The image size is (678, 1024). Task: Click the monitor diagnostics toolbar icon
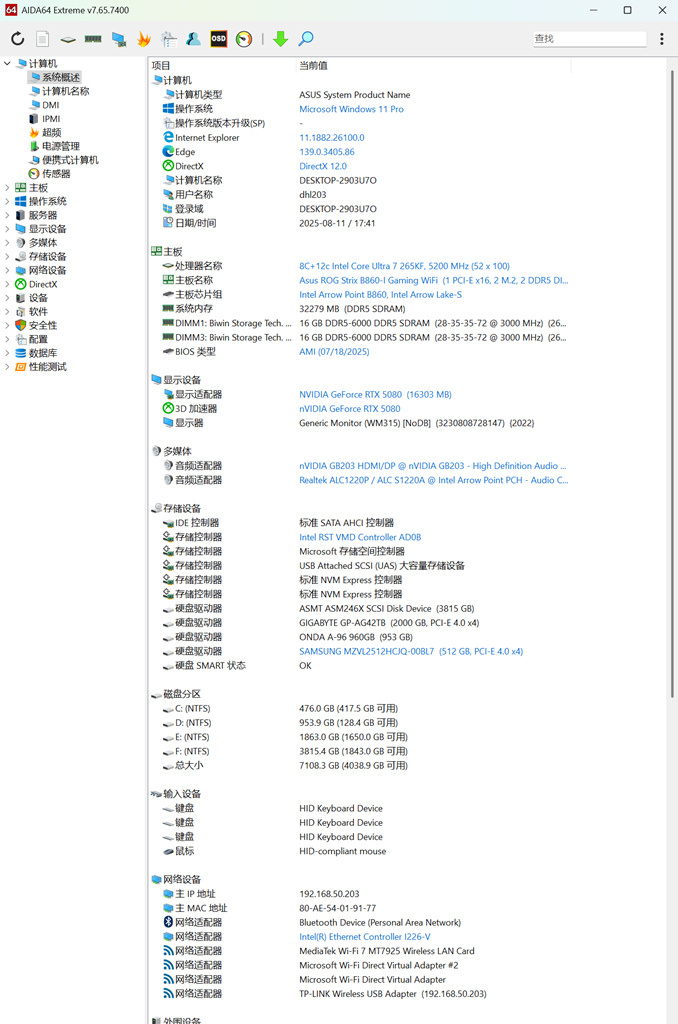click(x=118, y=39)
